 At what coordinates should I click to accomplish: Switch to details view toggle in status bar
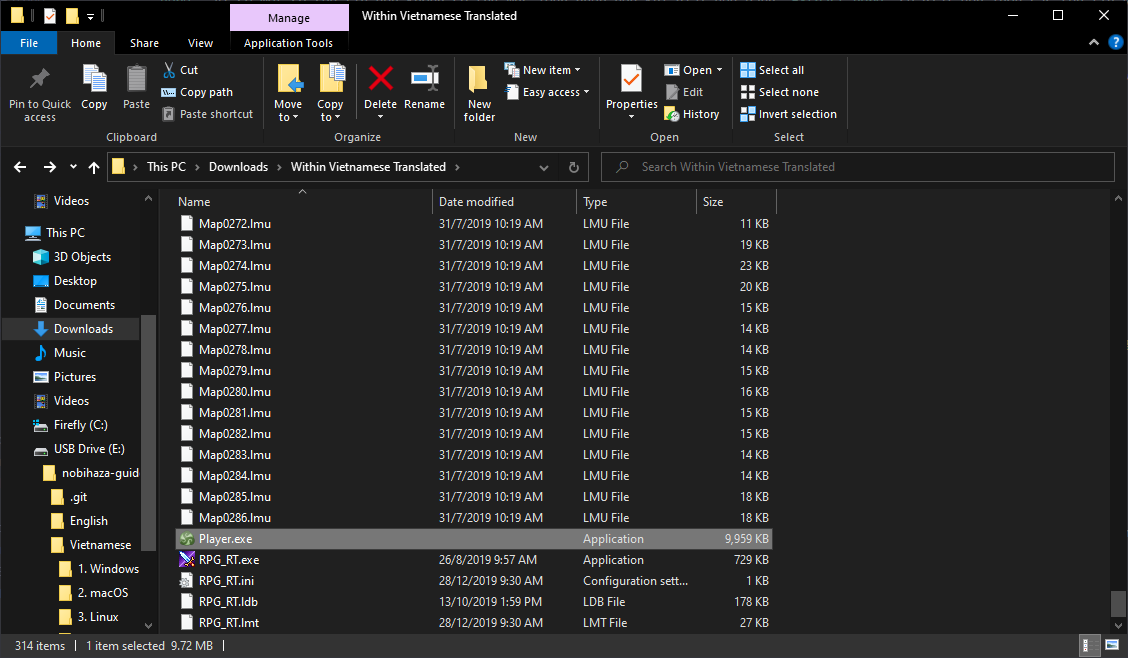pyautogui.click(x=1088, y=646)
